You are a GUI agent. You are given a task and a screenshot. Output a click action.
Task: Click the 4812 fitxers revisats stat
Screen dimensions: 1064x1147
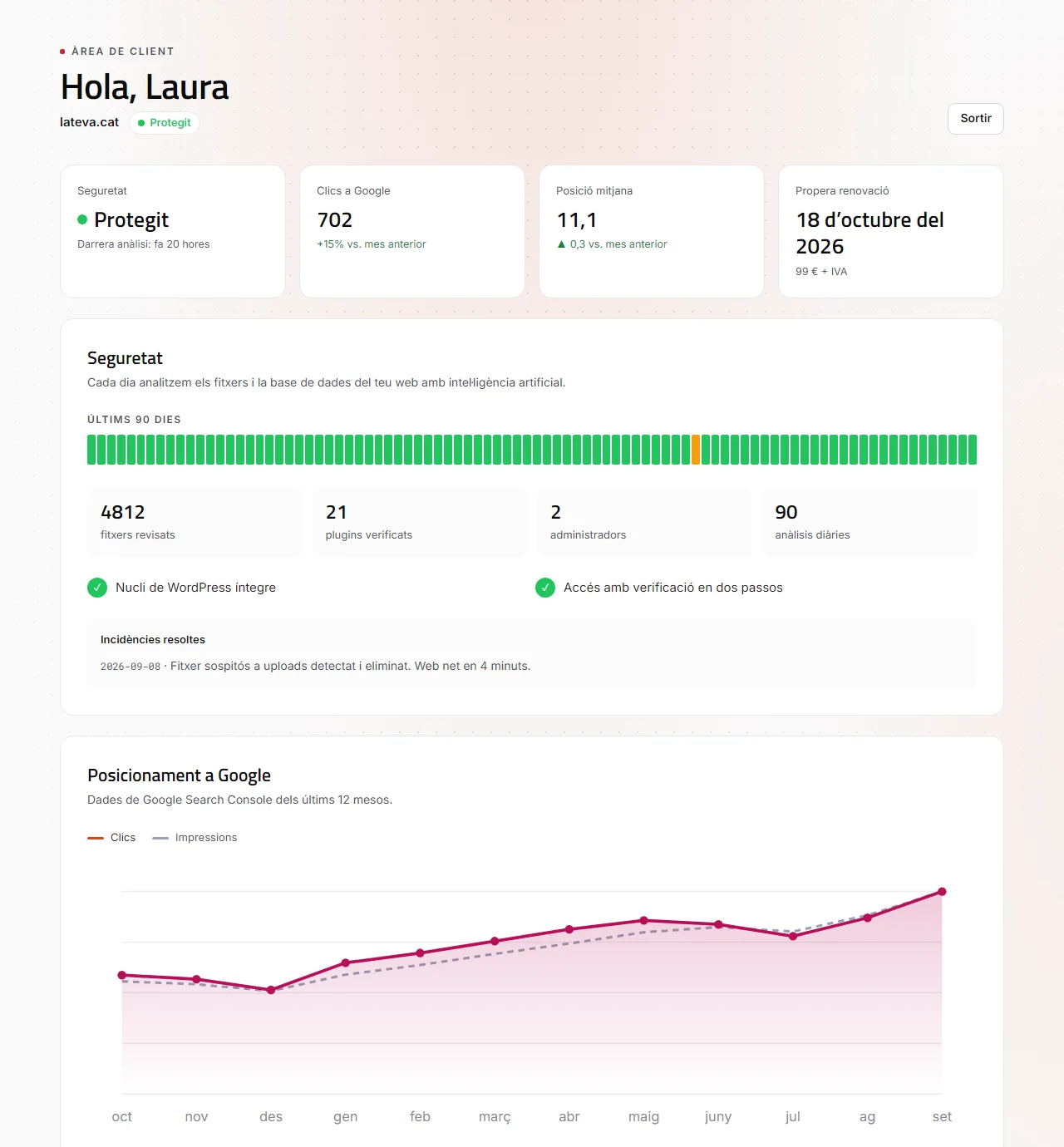195,523
